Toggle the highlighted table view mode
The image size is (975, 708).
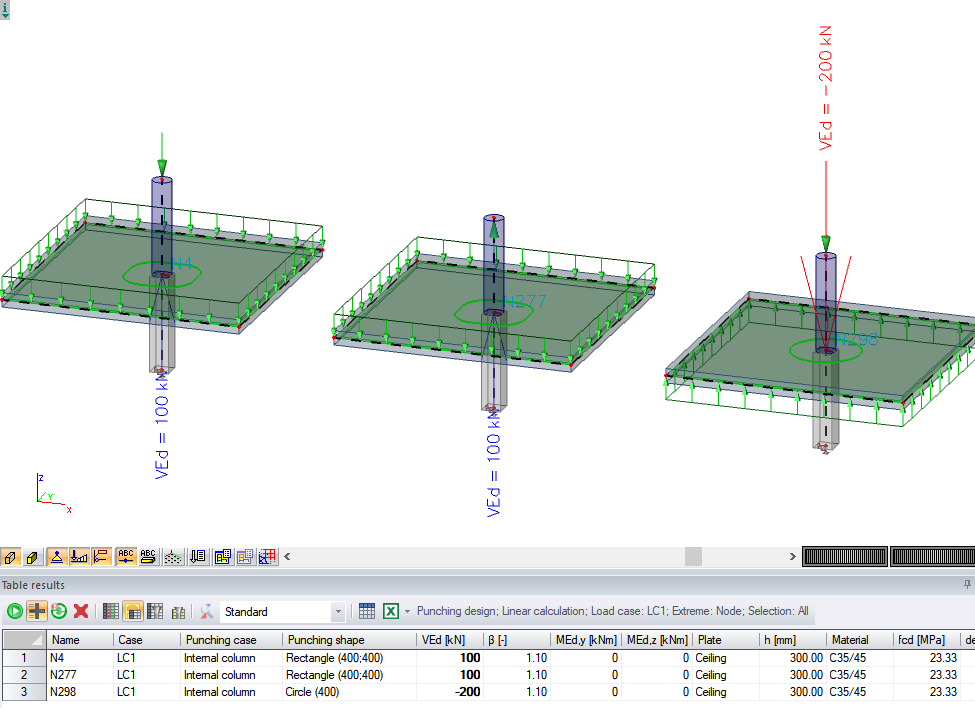[134, 611]
